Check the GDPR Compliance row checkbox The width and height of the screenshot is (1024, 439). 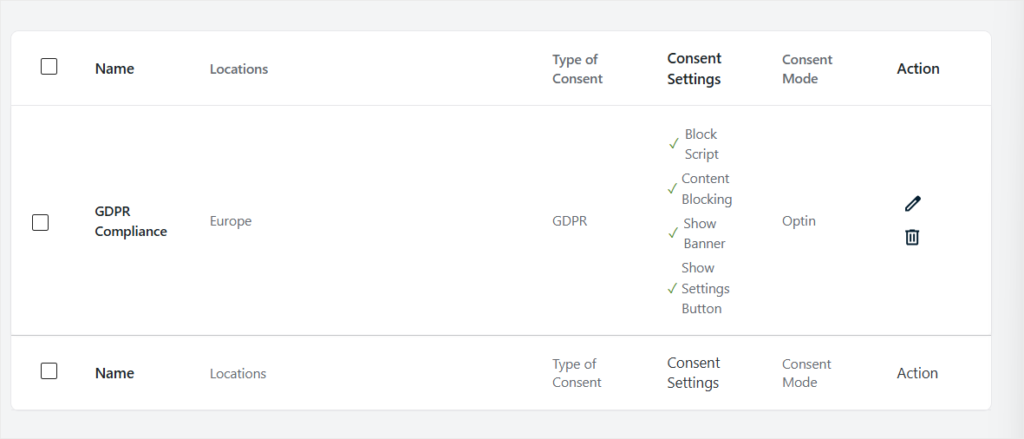pos(40,223)
